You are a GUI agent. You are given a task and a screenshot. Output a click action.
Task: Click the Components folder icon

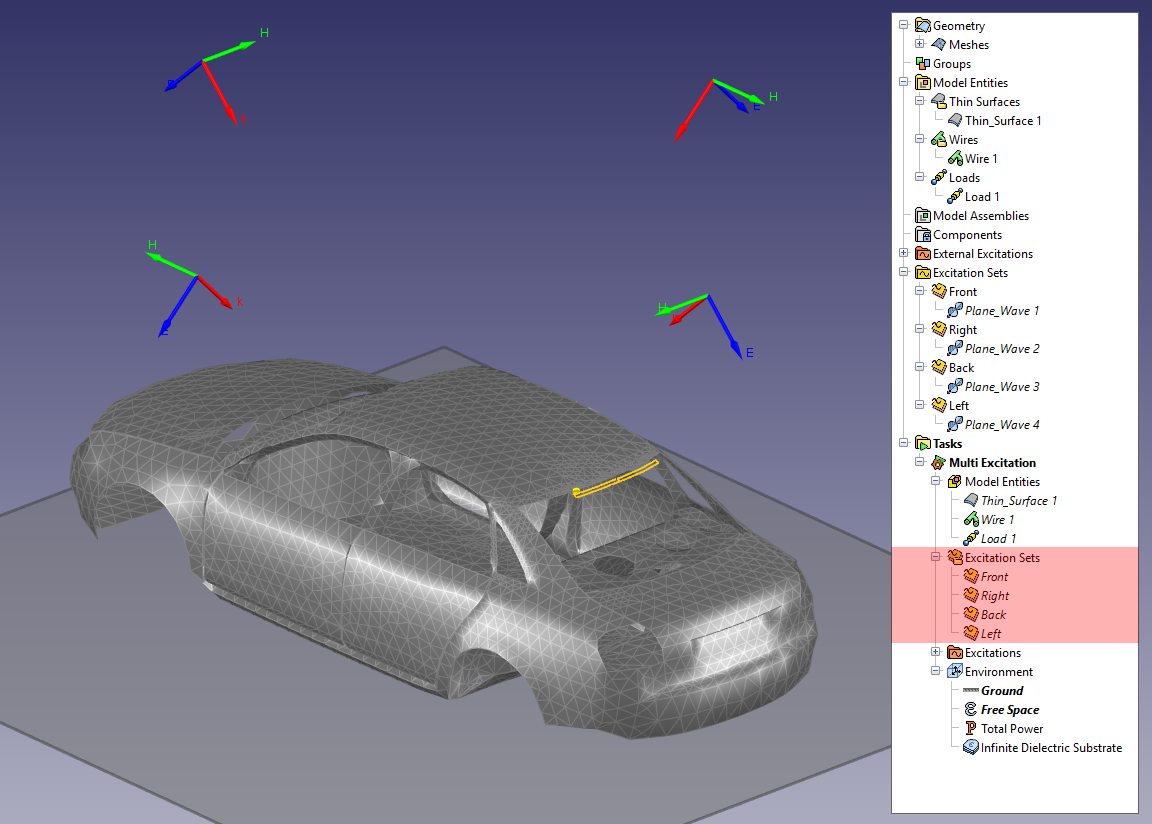[922, 235]
